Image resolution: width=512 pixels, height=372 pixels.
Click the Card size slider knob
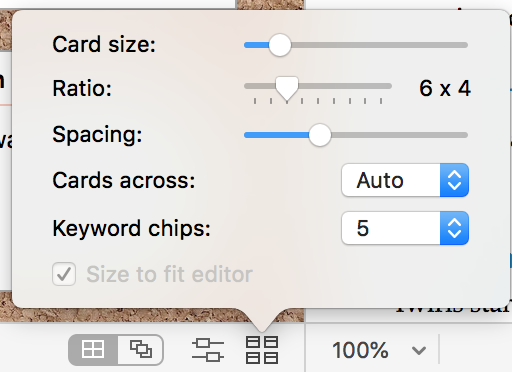coord(280,45)
